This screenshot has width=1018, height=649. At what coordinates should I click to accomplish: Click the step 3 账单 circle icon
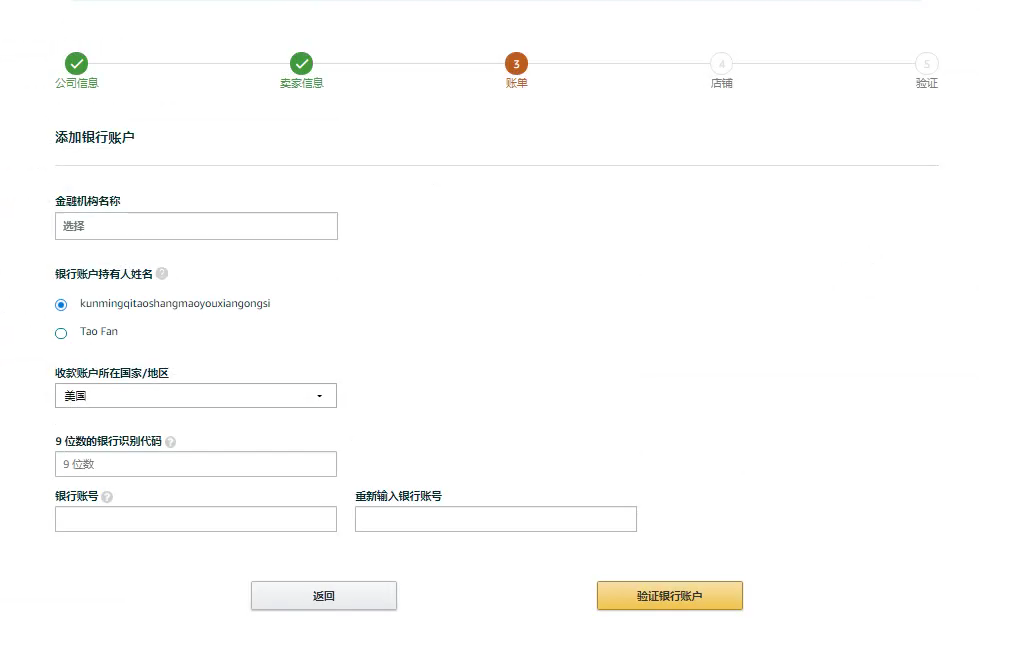(x=516, y=64)
